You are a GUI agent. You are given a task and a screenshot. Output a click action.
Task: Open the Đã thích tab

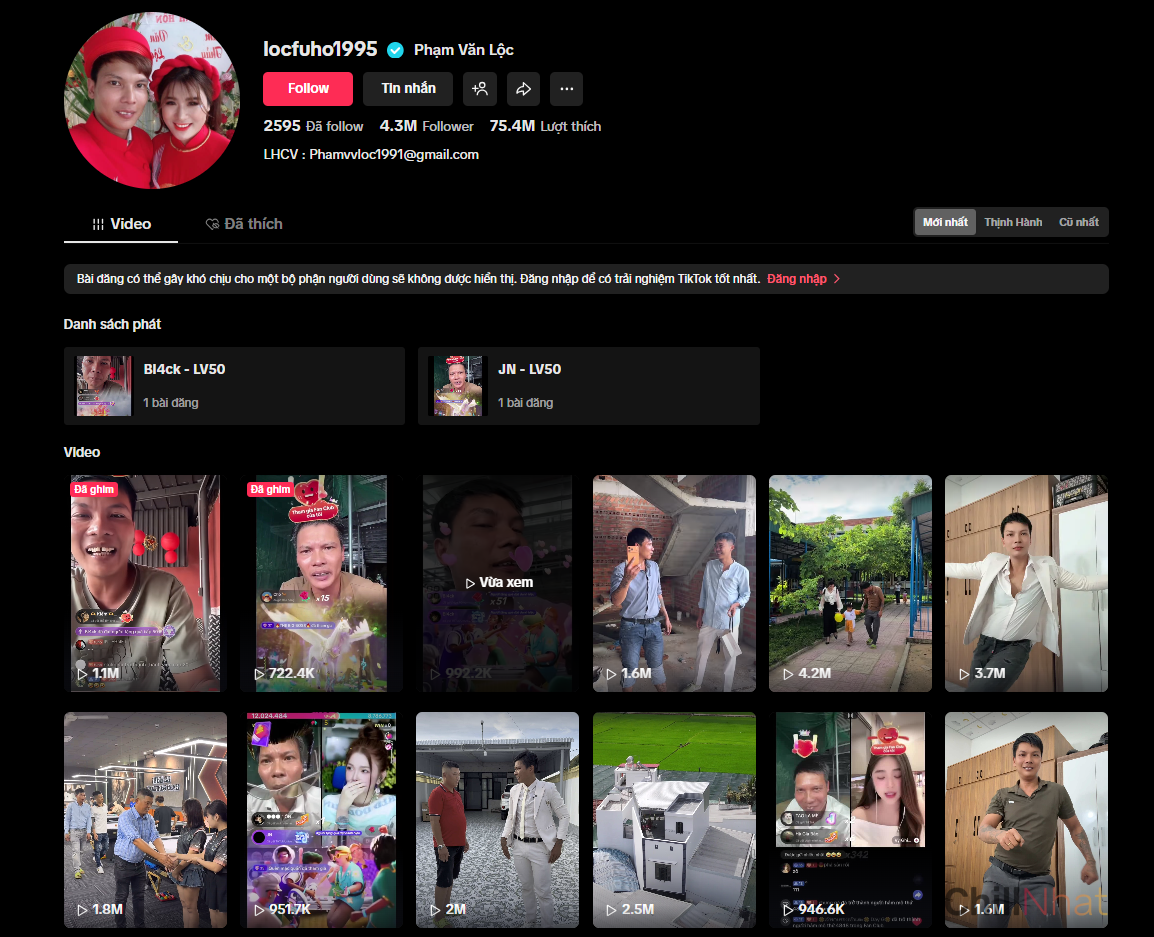coord(244,224)
